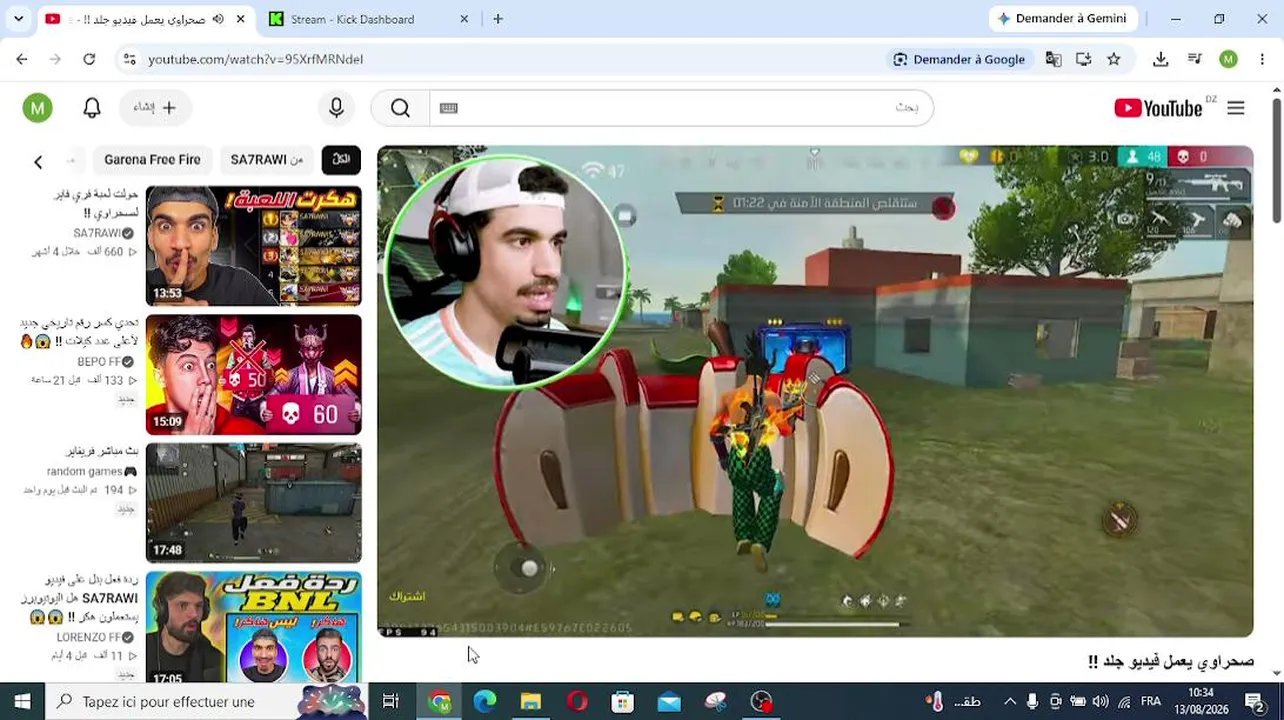Open Windows Start menu

click(22, 701)
